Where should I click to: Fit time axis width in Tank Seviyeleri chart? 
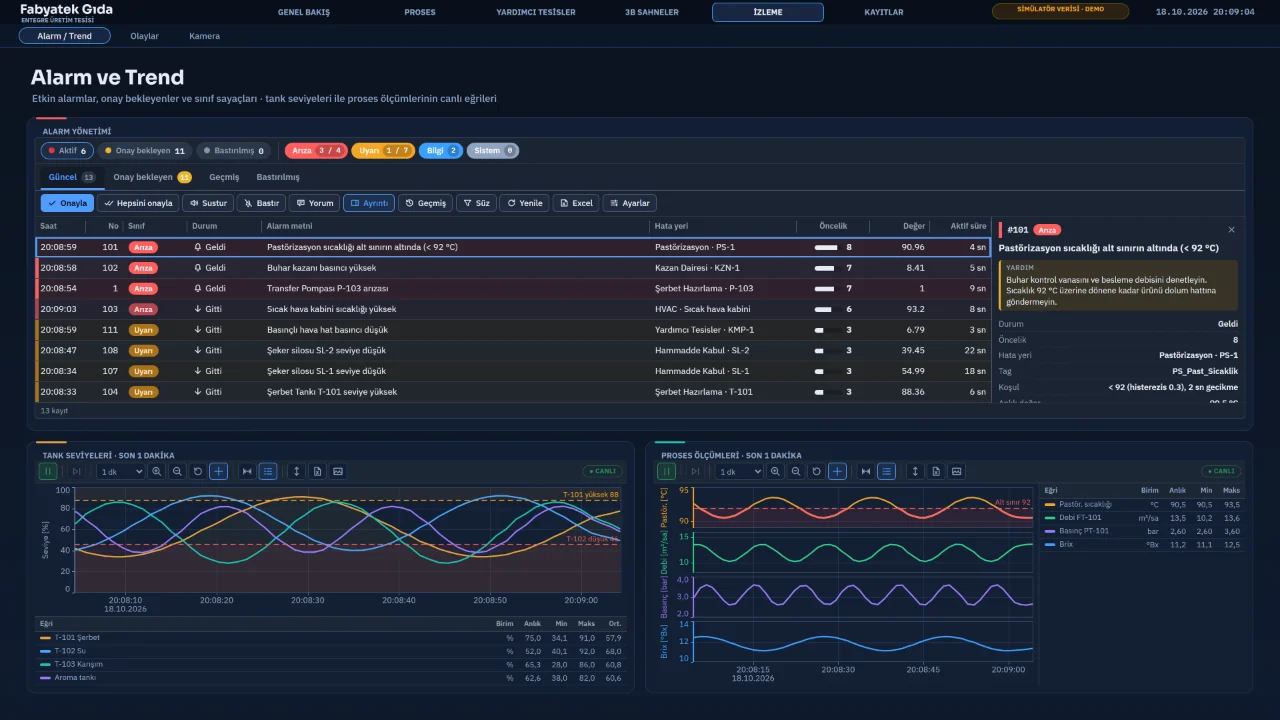tap(247, 471)
